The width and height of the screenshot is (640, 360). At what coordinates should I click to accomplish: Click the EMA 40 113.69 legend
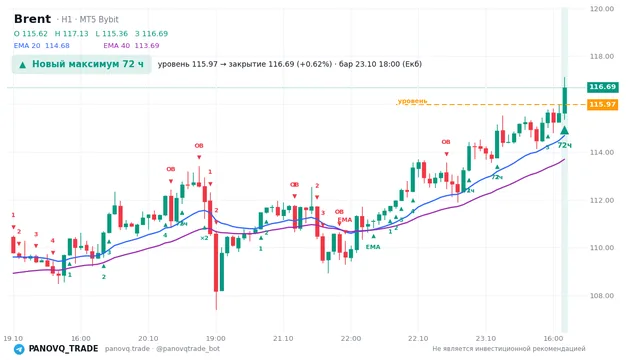[x=131, y=46]
